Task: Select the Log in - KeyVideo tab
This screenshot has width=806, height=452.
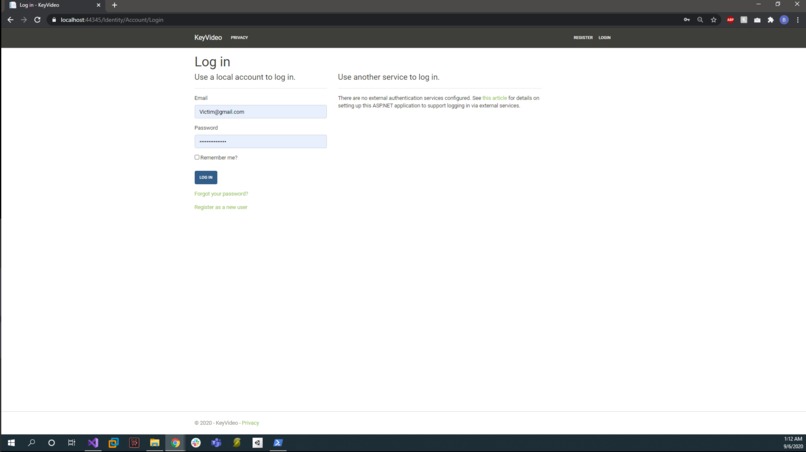Action: pos(54,5)
